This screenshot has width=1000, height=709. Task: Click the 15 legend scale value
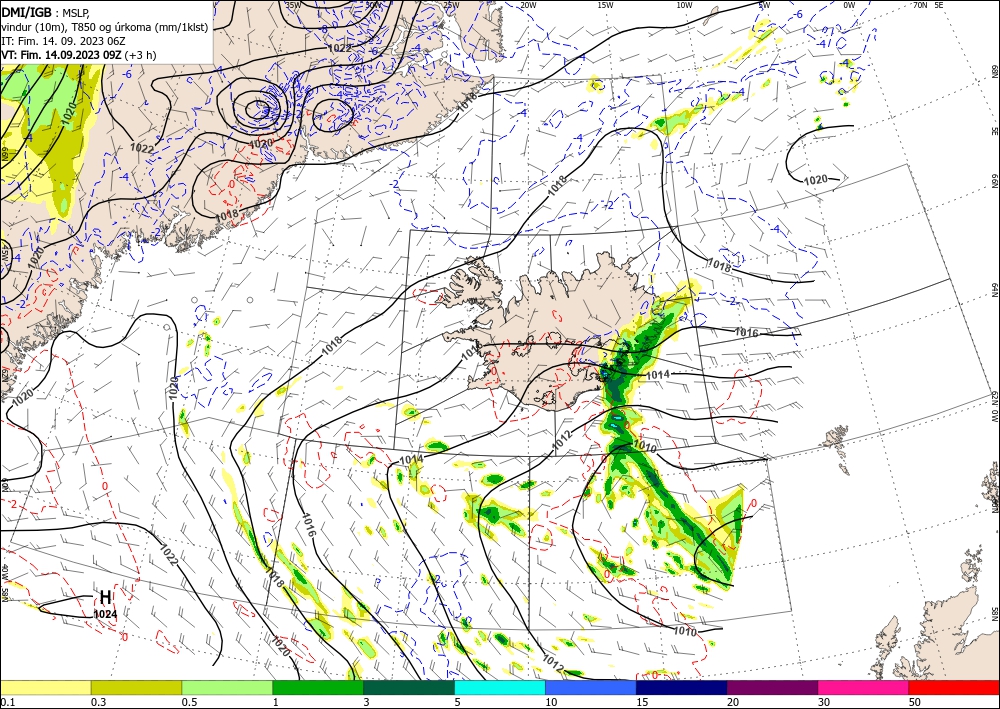(642, 701)
